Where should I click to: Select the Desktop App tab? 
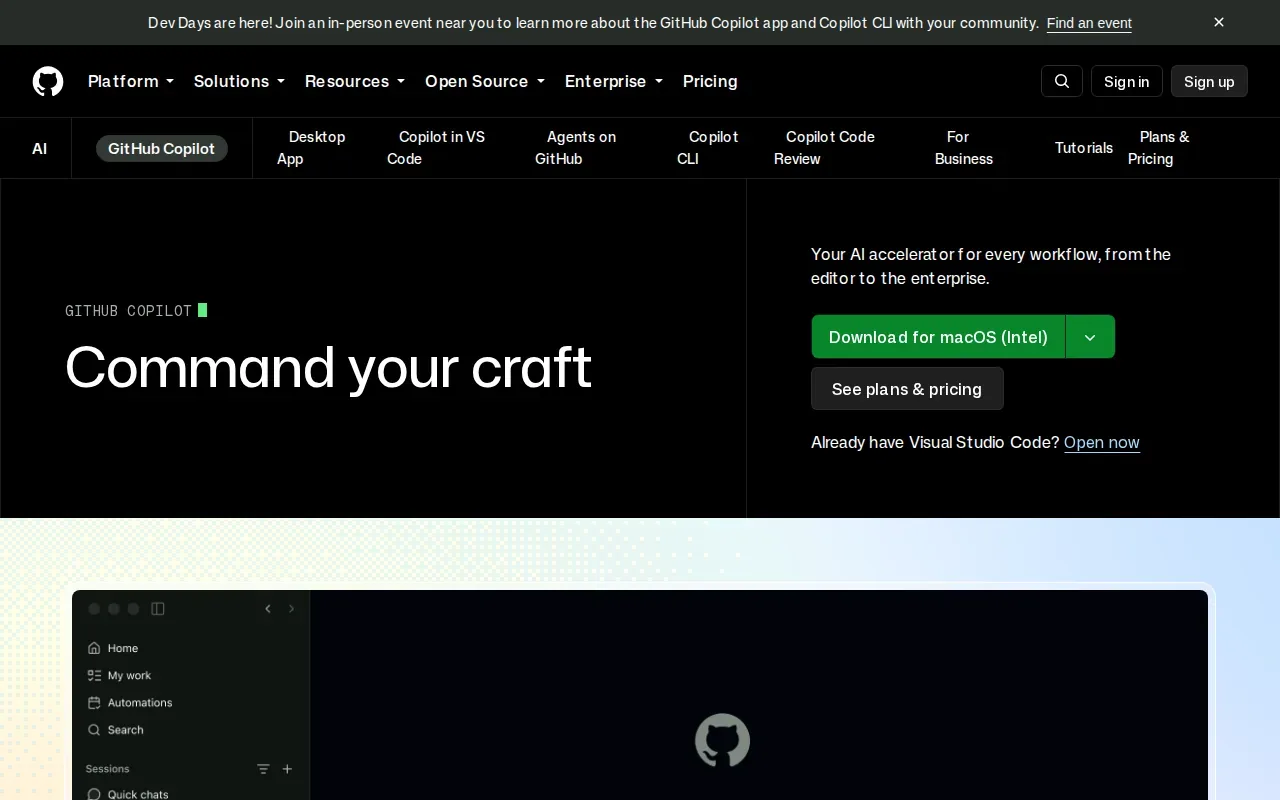pyautogui.click(x=311, y=148)
